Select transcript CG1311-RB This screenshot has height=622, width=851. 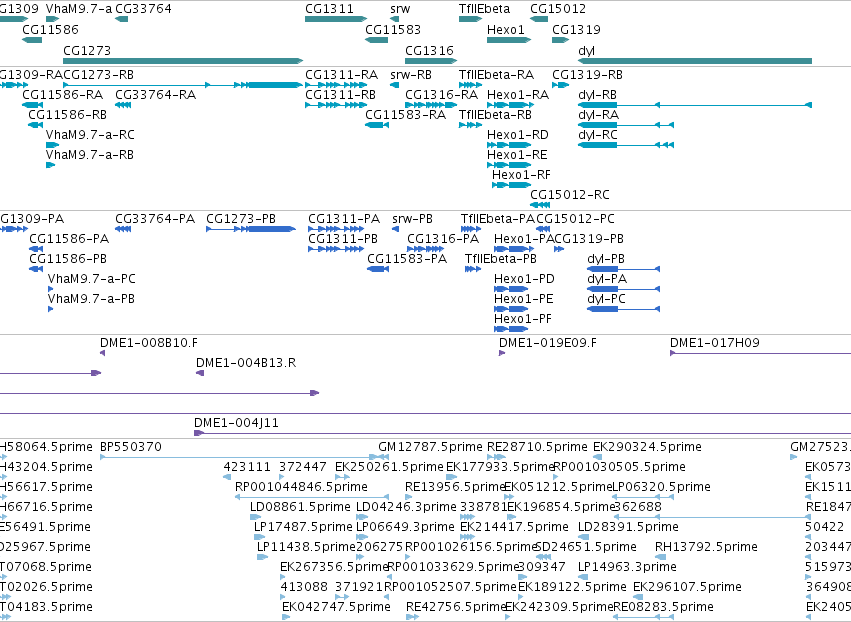pos(340,94)
